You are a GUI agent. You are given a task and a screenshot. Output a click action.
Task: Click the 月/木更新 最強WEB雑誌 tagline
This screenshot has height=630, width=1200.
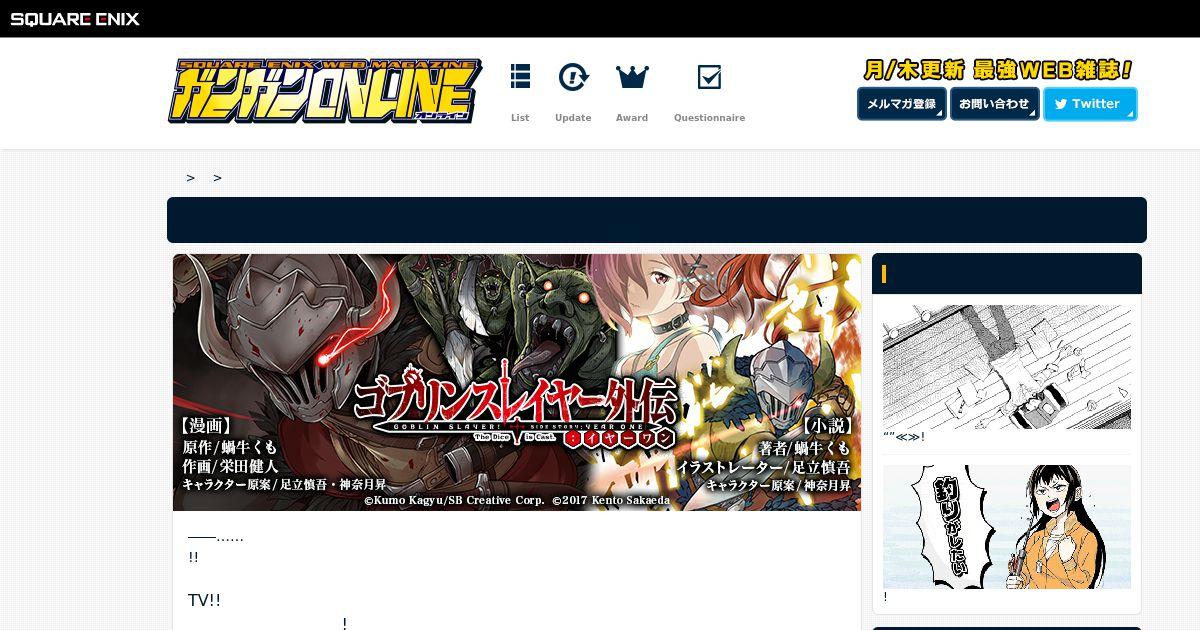coord(998,70)
